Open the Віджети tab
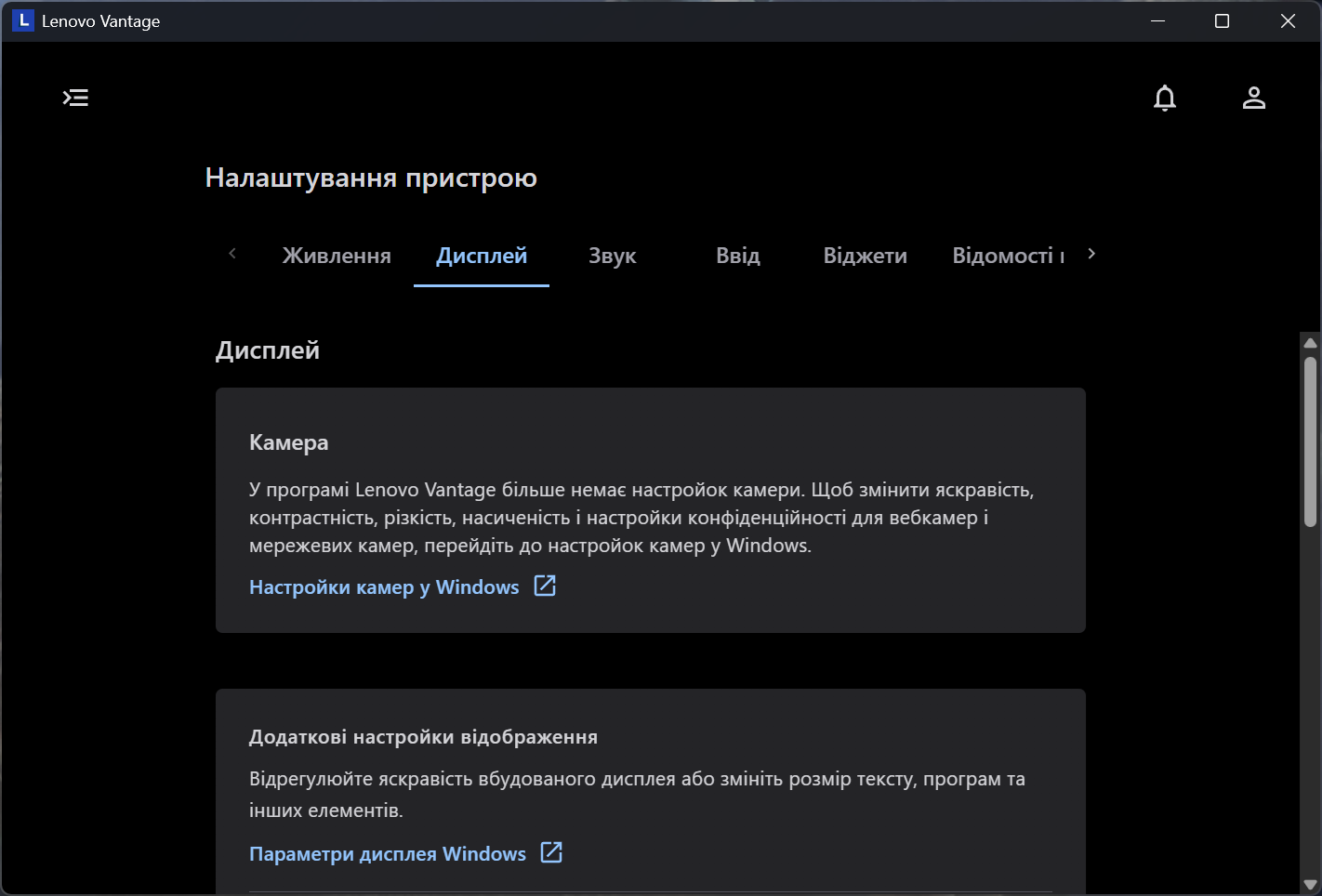The width and height of the screenshot is (1322, 896). pyautogui.click(x=866, y=256)
